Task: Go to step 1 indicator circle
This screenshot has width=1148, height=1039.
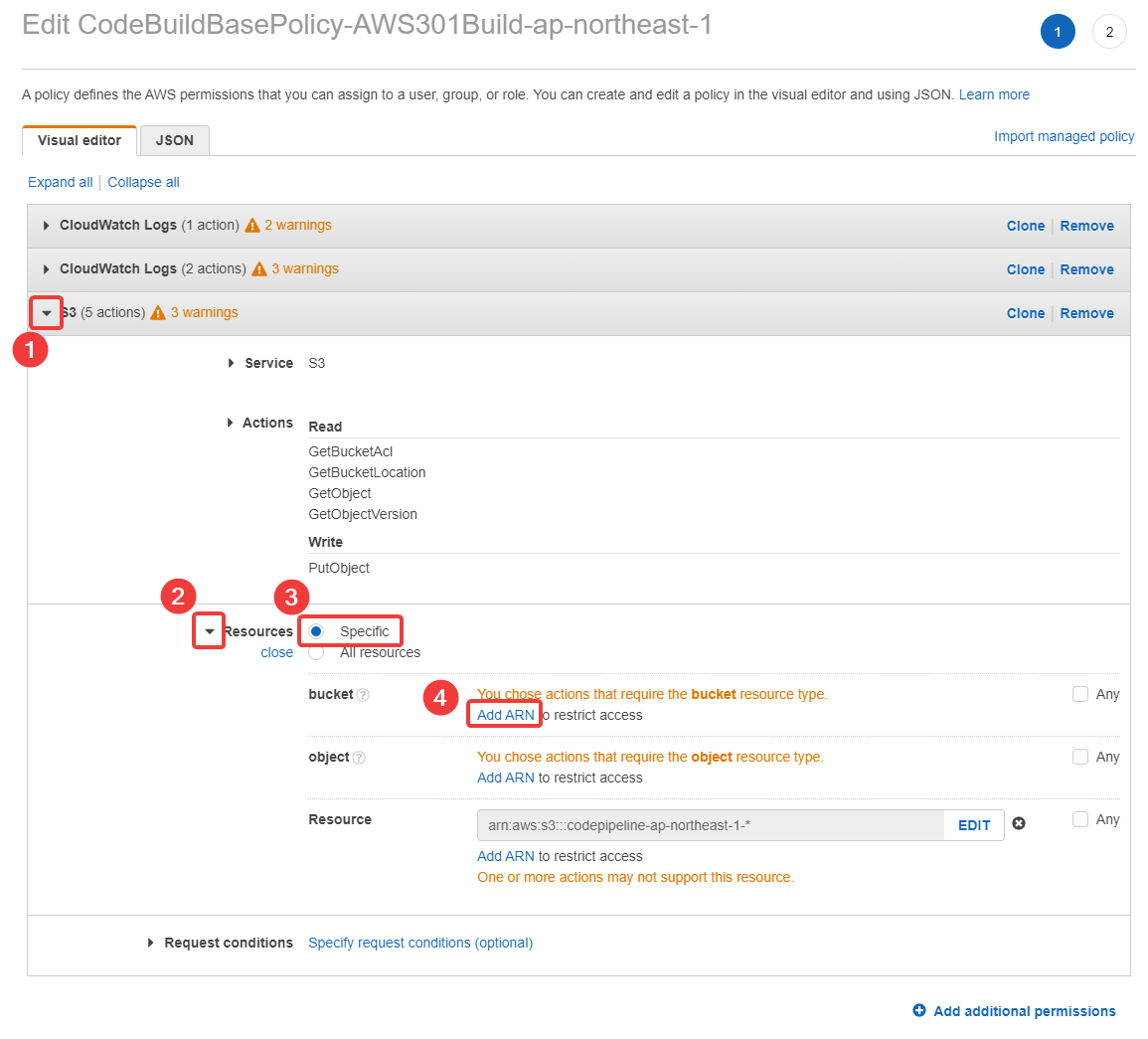Action: (1058, 32)
